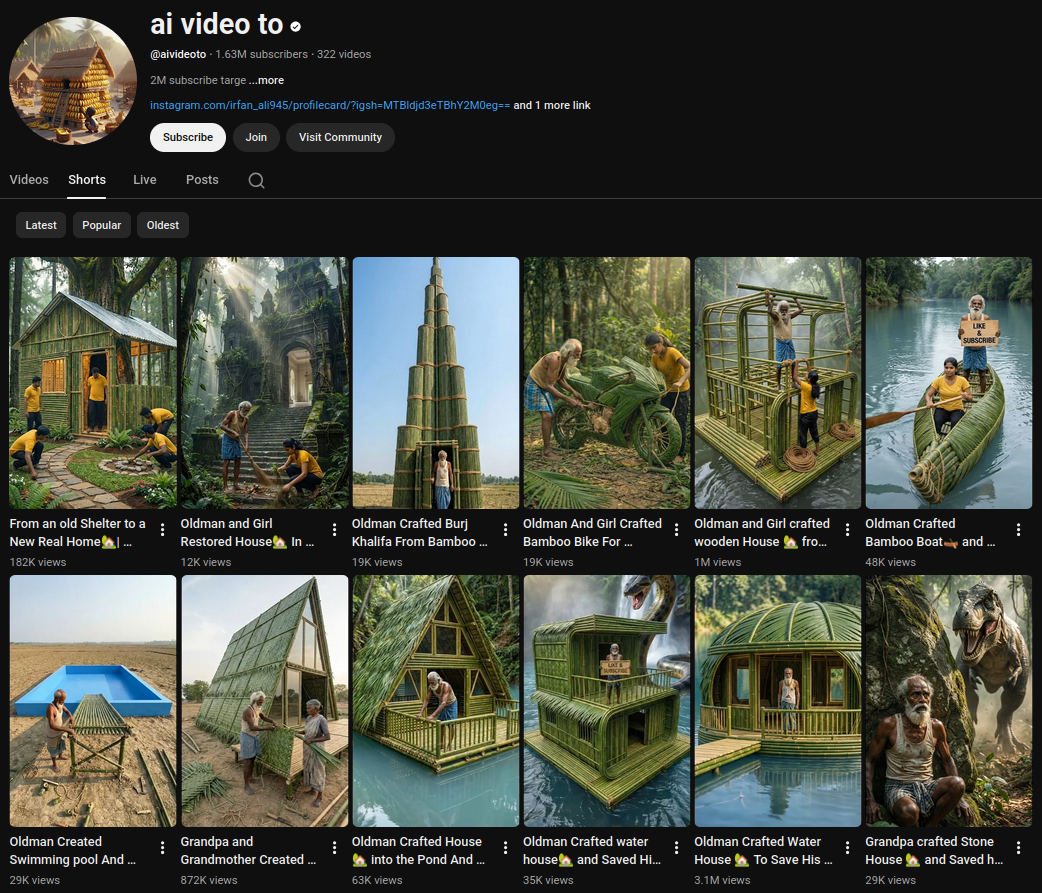The height and width of the screenshot is (893, 1042).
Task: Select the Shorts tab
Action: click(87, 179)
